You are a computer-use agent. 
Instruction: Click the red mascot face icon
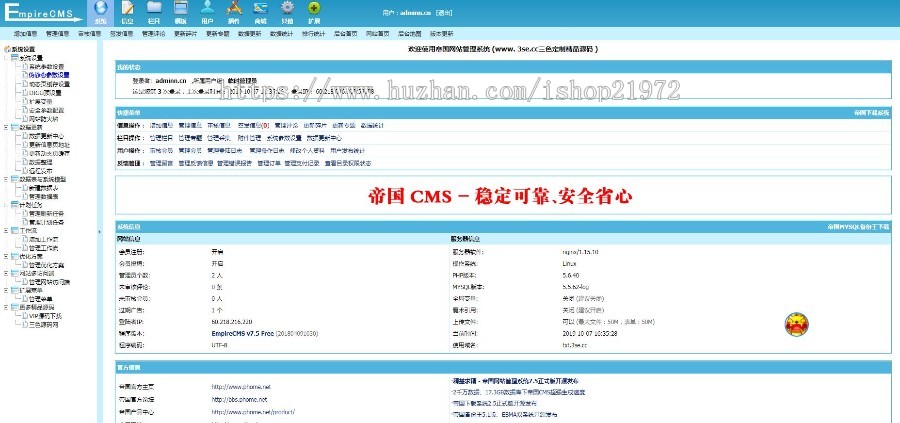pyautogui.click(x=796, y=324)
